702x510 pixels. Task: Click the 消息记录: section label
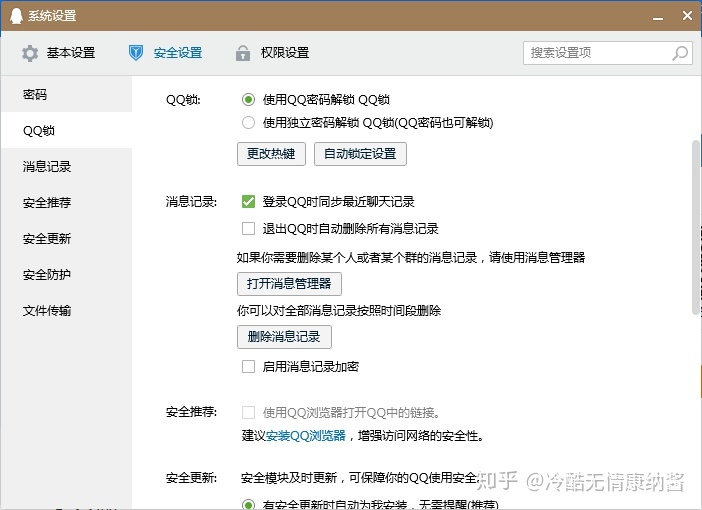coord(191,202)
